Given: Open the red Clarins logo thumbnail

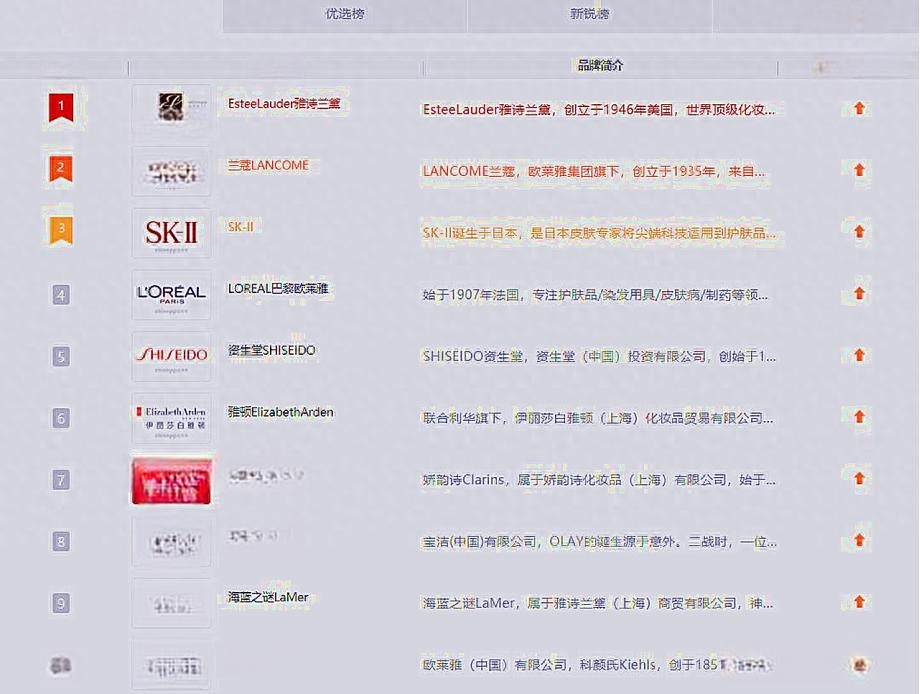Looking at the screenshot, I should (x=171, y=481).
